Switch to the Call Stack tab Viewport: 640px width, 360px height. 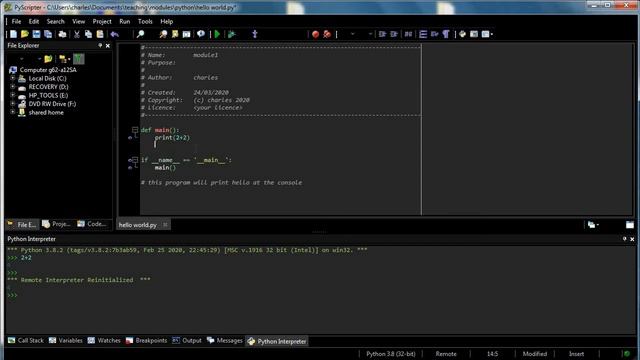[x=26, y=340]
